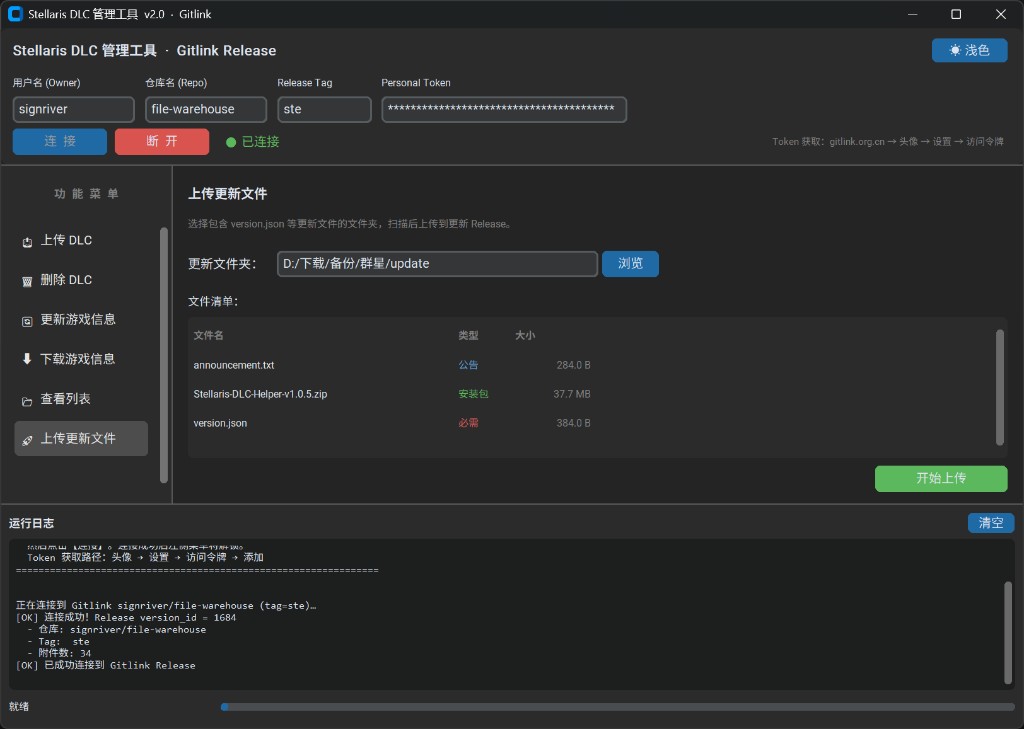The image size is (1024, 729).
Task: Focus the 用户名 (Owner) input field
Action: (x=74, y=110)
